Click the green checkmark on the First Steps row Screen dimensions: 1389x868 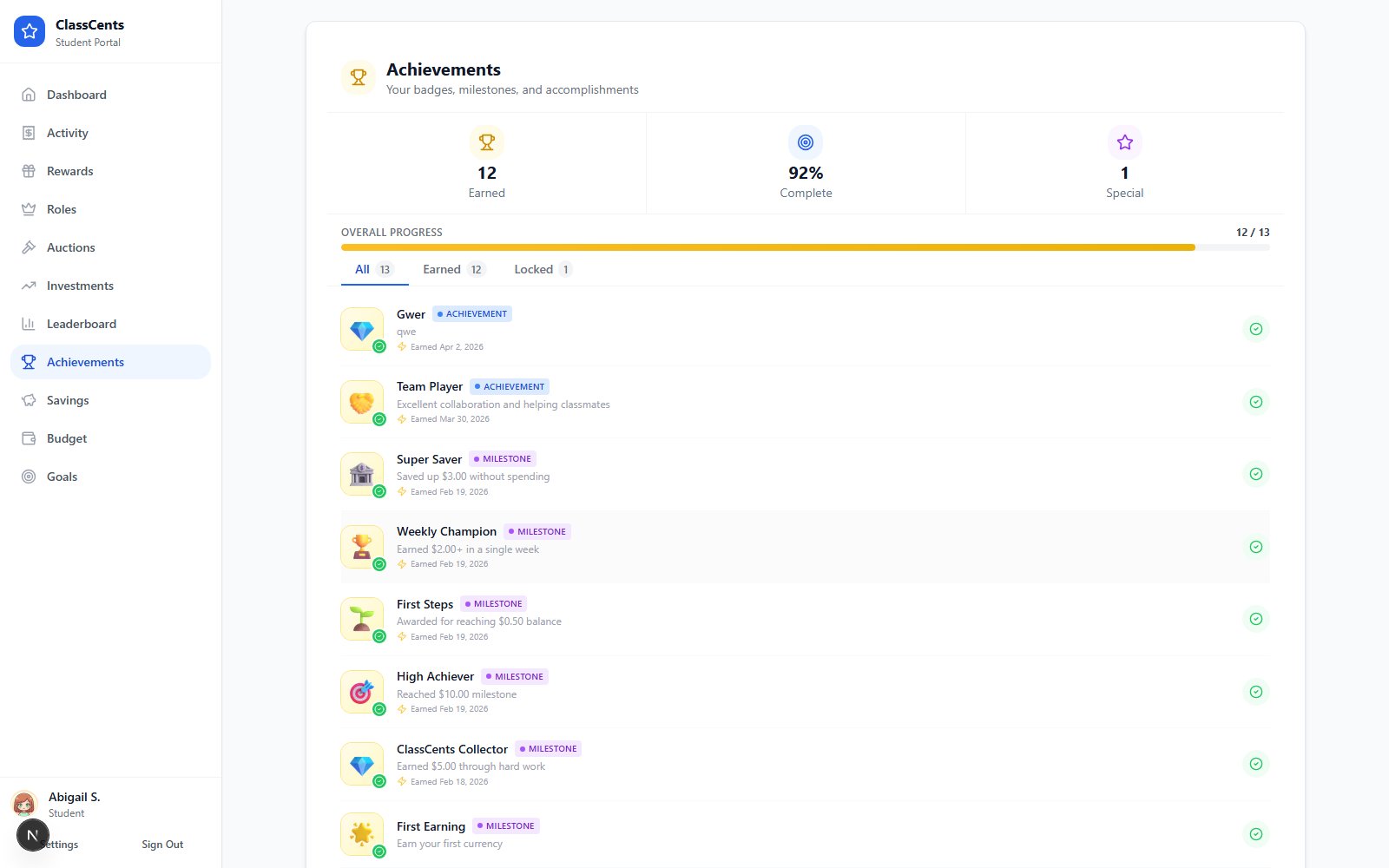pos(1256,619)
